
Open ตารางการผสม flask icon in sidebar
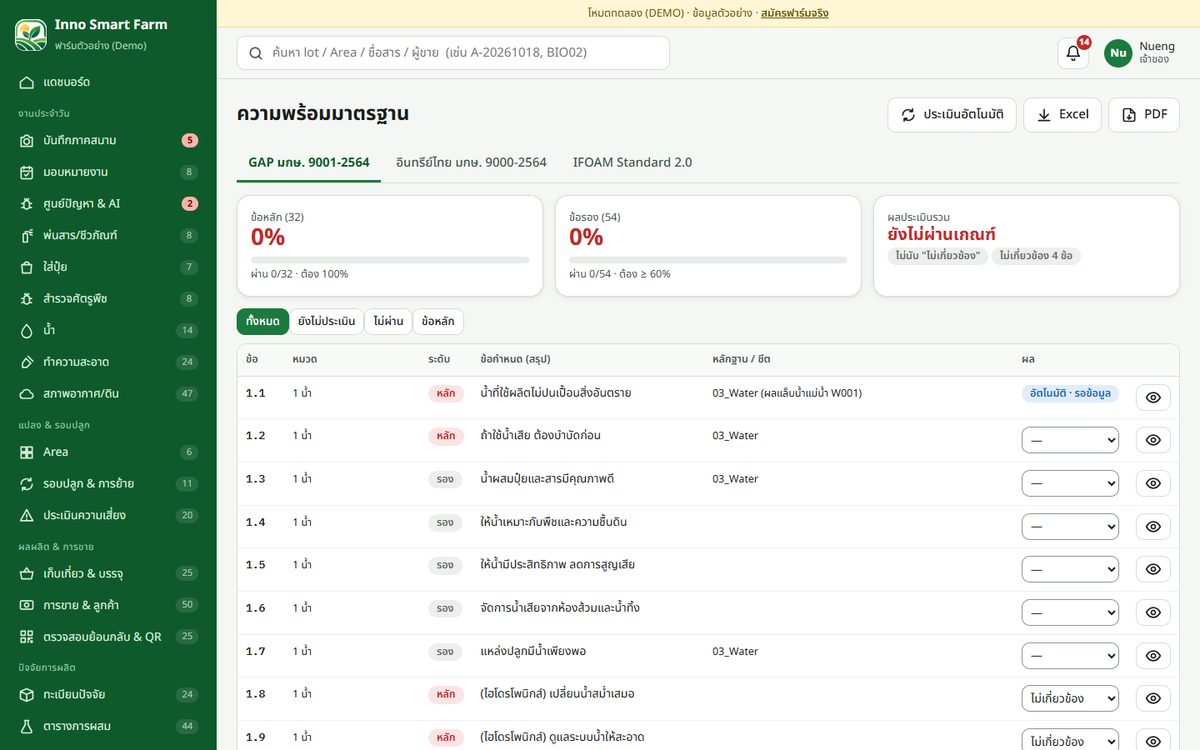27,726
